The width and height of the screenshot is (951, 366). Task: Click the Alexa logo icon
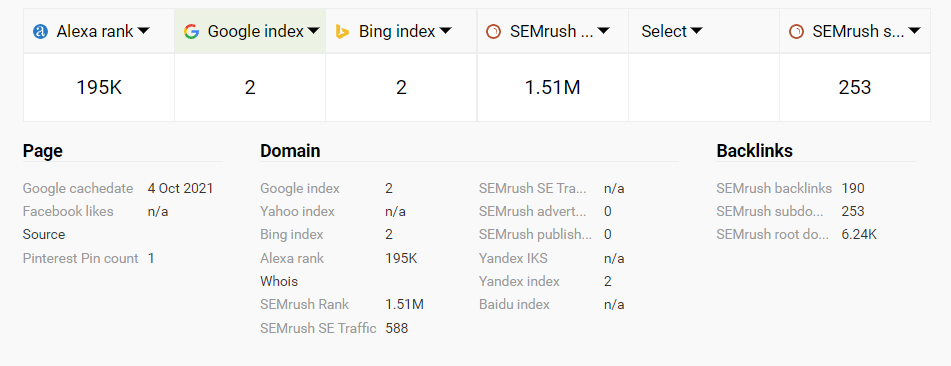click(x=40, y=32)
